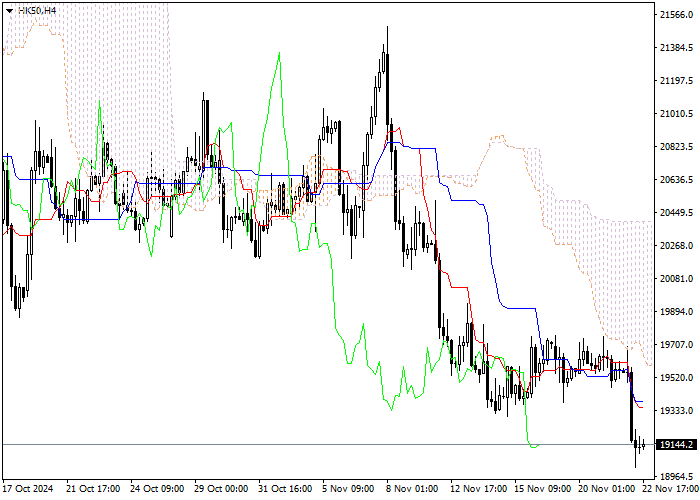Screen dimensions: 700x500
Task: Click price label 19894.0
Action: (x=676, y=312)
